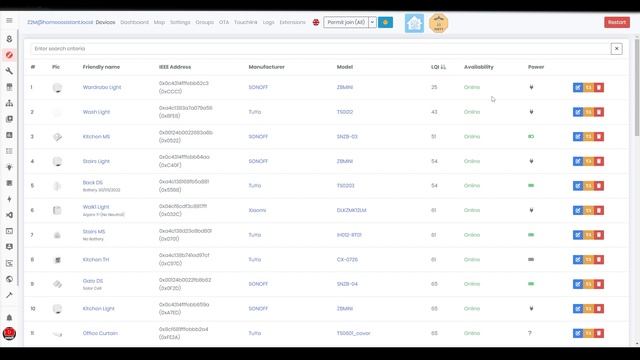Expand the Permit join dropdown arrow
Viewport: 640px width, 360px height.
click(x=372, y=22)
